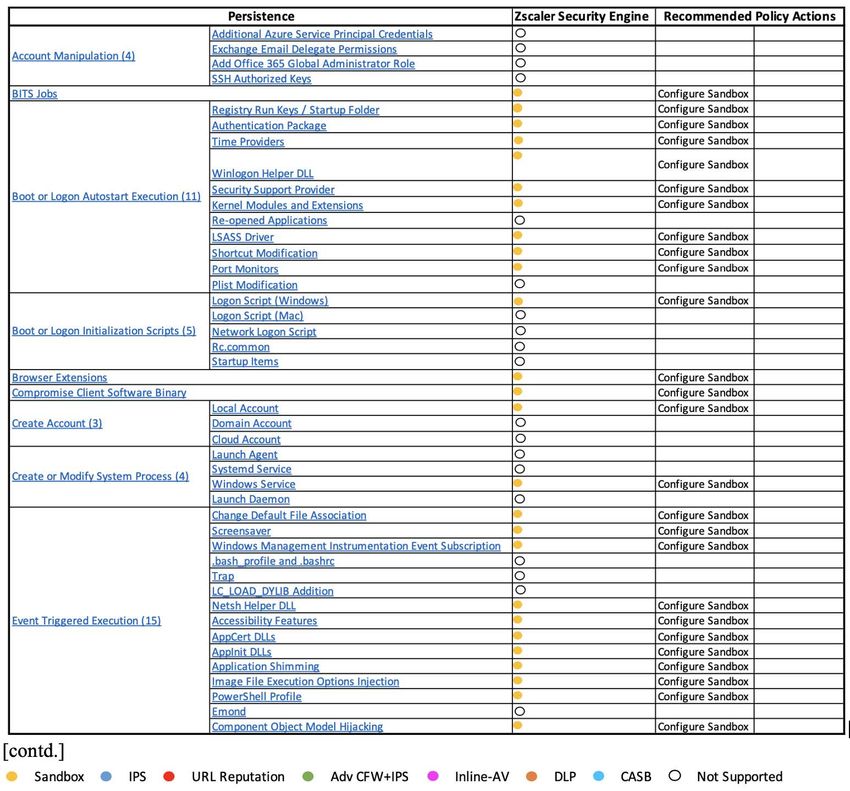Click the empty circle beside Domain Account
Screen dimensions: 850x791
[520, 422]
